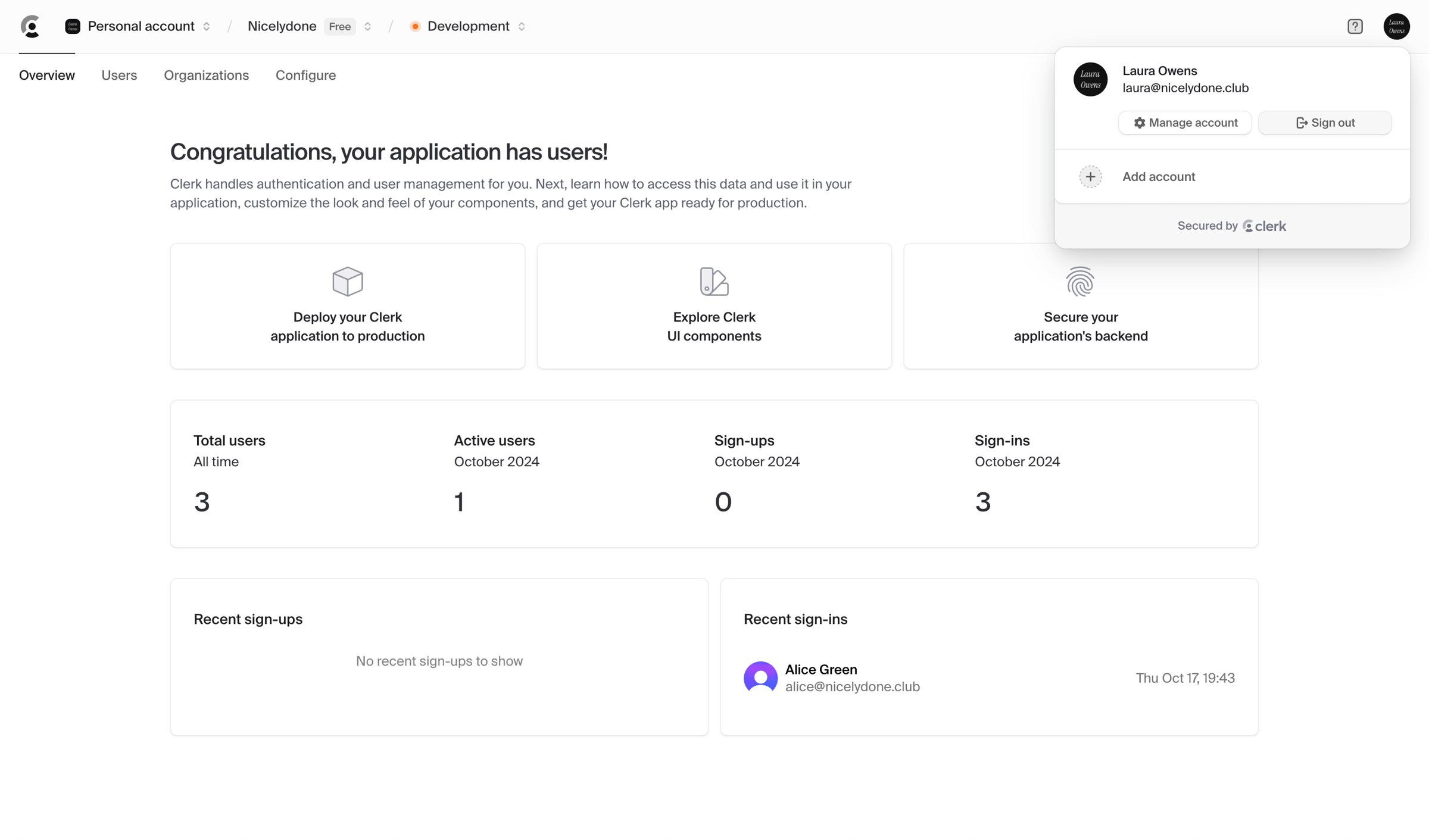Open Deploy your Clerk application to production
This screenshot has width=1429, height=840.
click(348, 306)
